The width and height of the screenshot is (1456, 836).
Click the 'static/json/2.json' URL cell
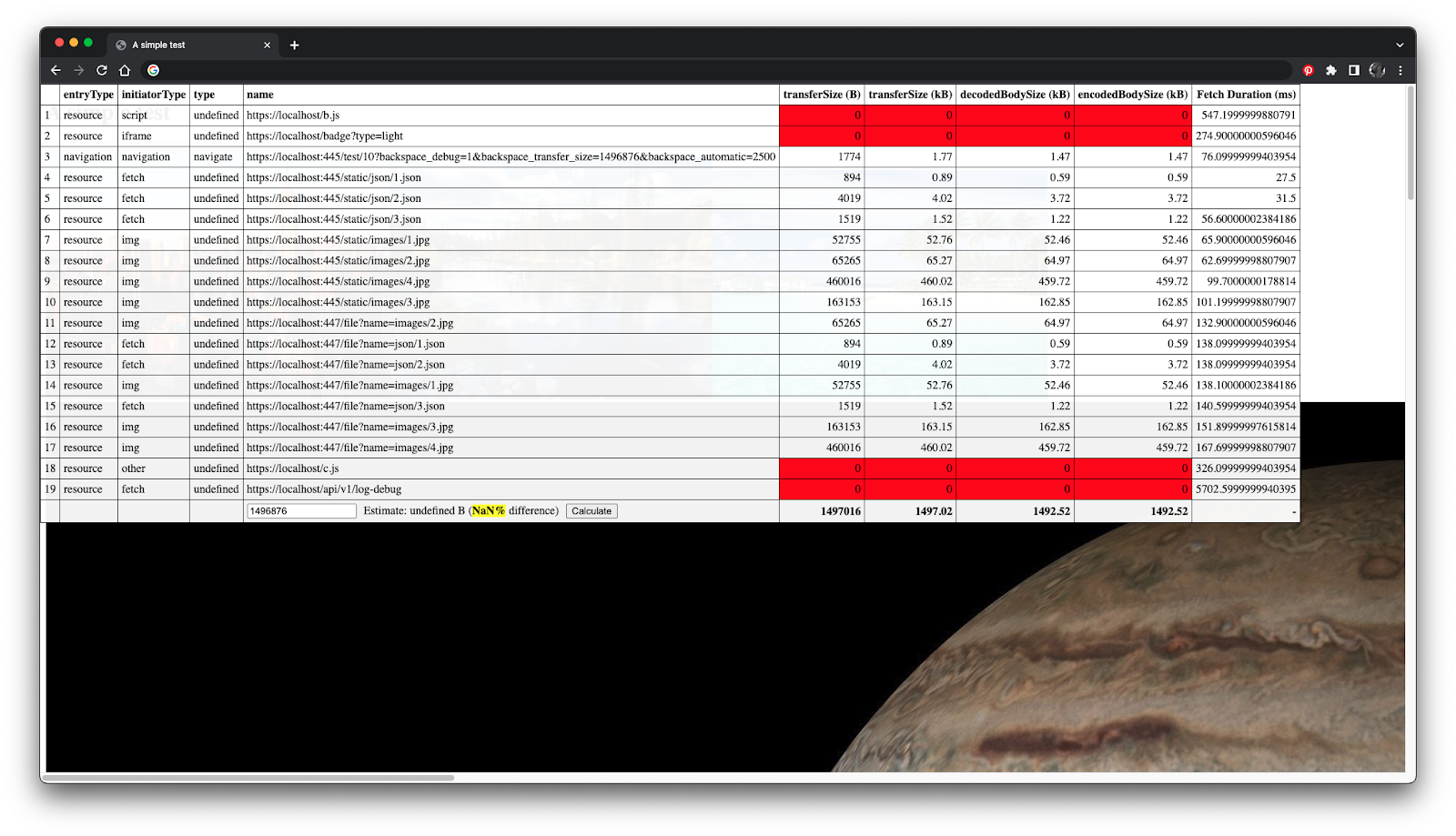click(x=511, y=198)
